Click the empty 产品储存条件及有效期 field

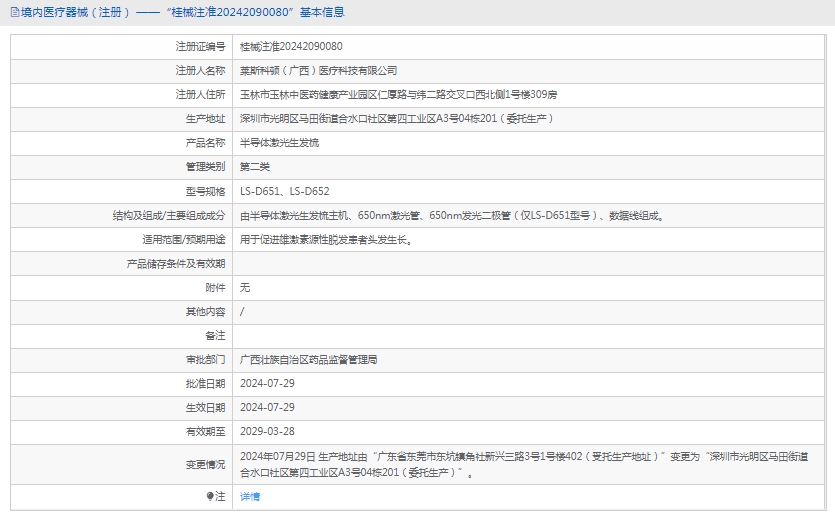(x=528, y=263)
